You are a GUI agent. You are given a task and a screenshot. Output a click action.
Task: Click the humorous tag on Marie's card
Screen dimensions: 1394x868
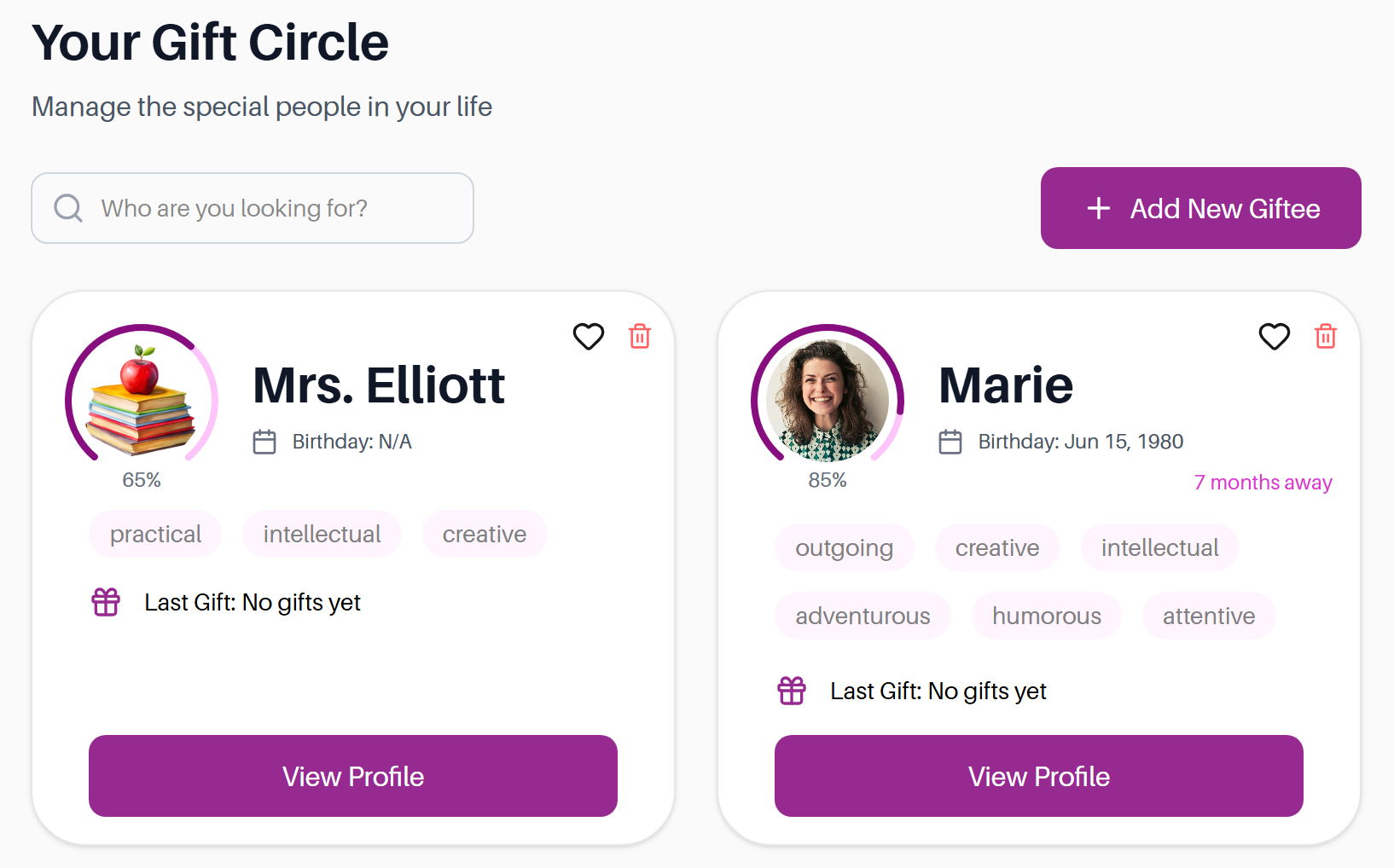[x=1046, y=616]
